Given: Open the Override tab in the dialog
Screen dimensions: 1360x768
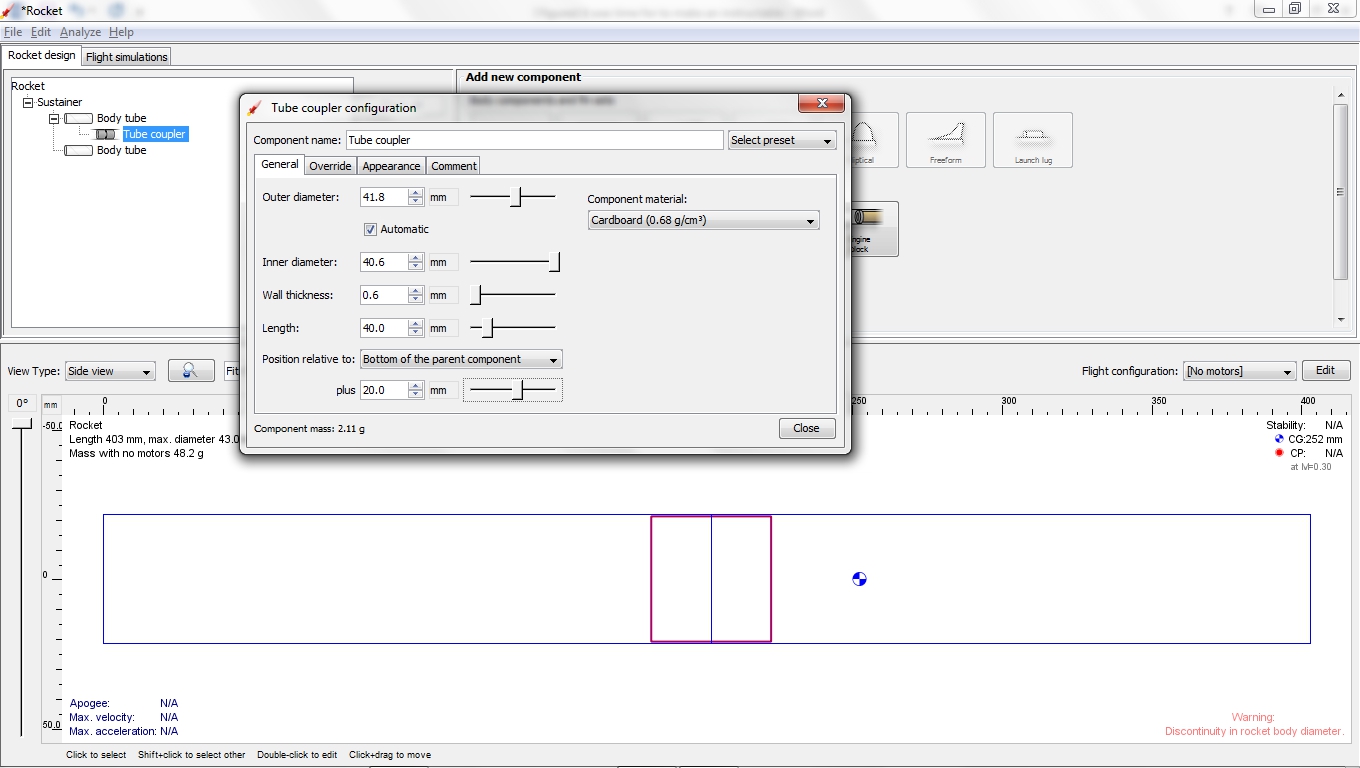Looking at the screenshot, I should [x=330, y=166].
